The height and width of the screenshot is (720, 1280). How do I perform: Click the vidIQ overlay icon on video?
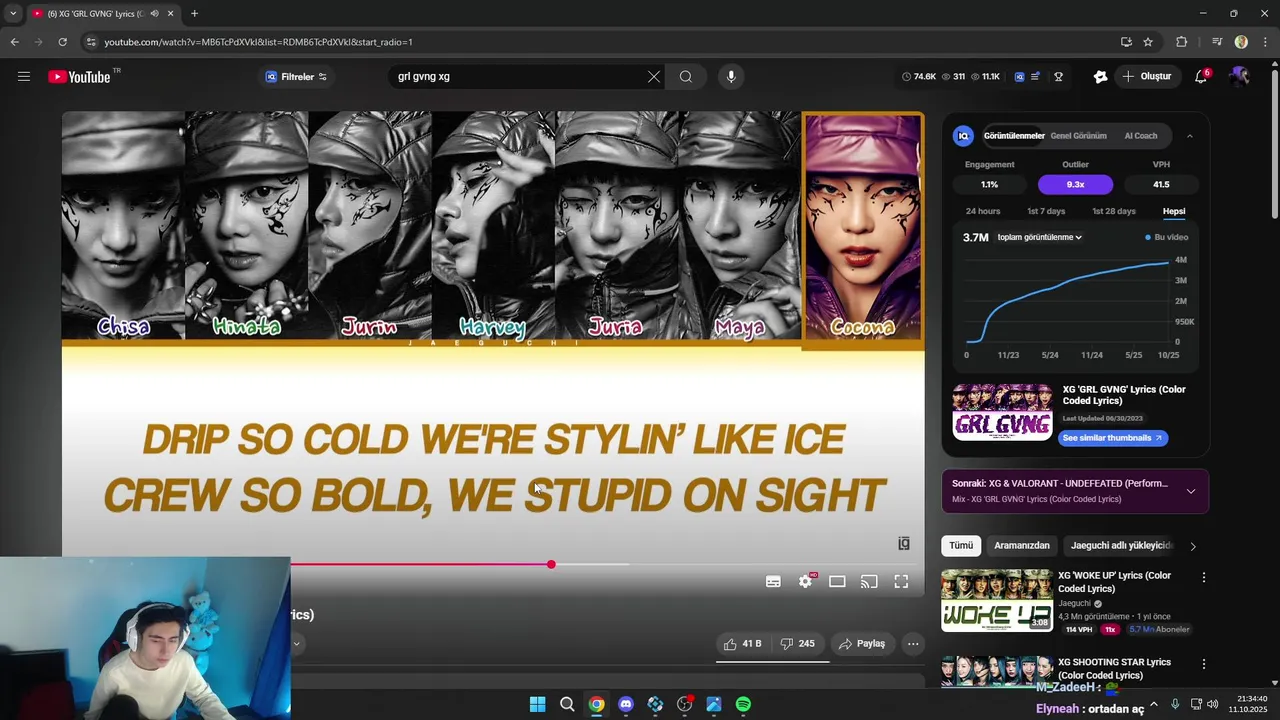903,543
